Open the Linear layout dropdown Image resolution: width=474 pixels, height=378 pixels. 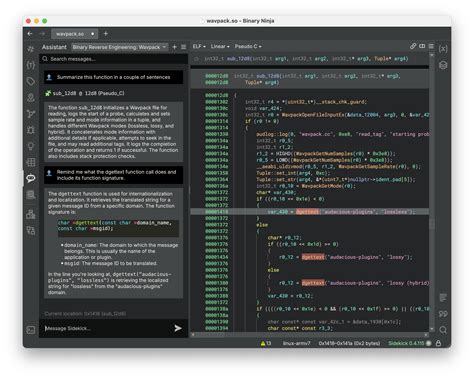click(x=220, y=46)
